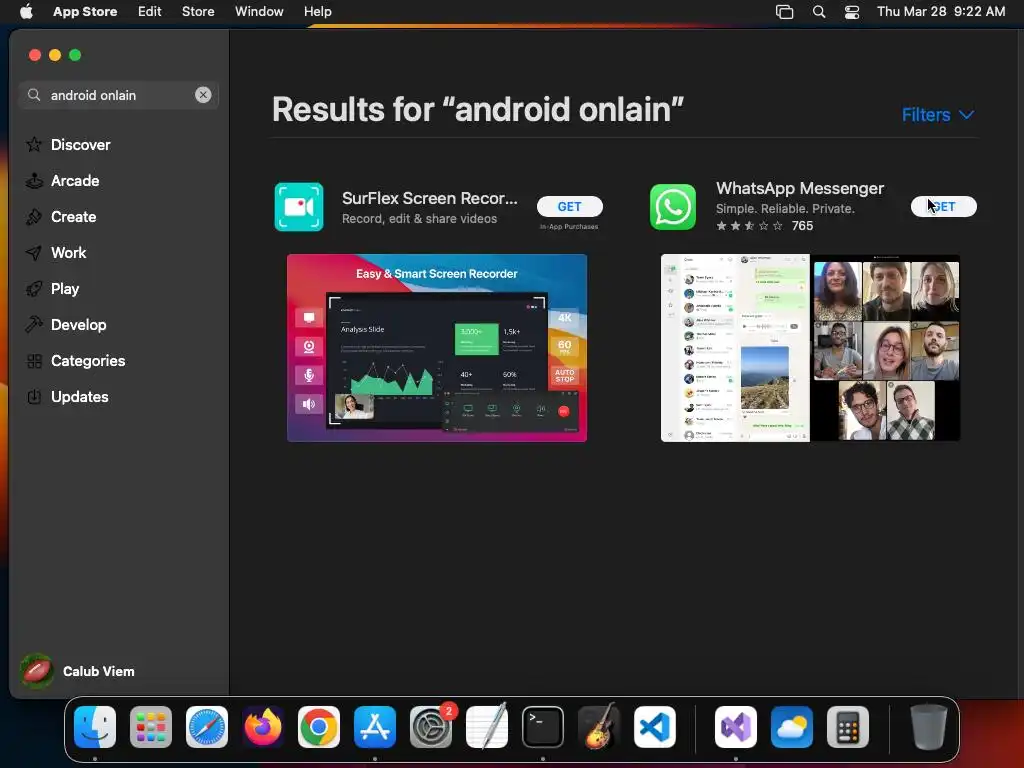The width and height of the screenshot is (1024, 768).
Task: Click the Stage Manager icon in menu bar
Action: (784, 12)
